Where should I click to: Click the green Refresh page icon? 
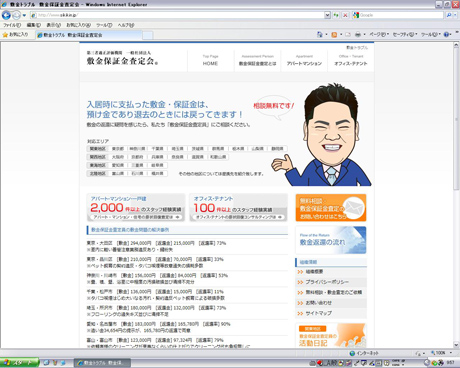point(336,15)
